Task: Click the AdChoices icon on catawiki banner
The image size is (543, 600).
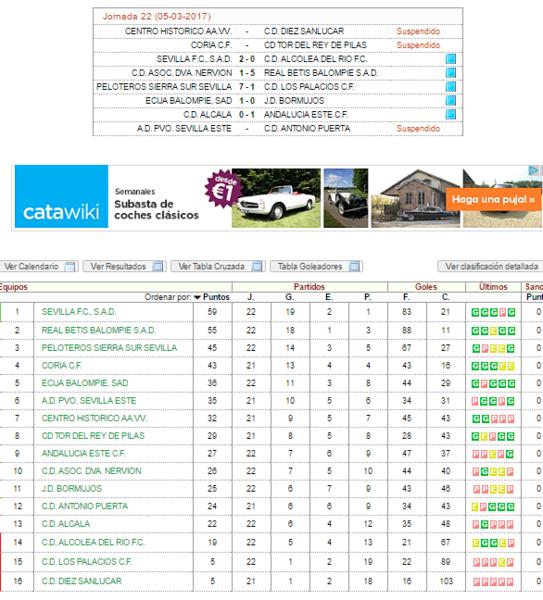Action: point(534,170)
